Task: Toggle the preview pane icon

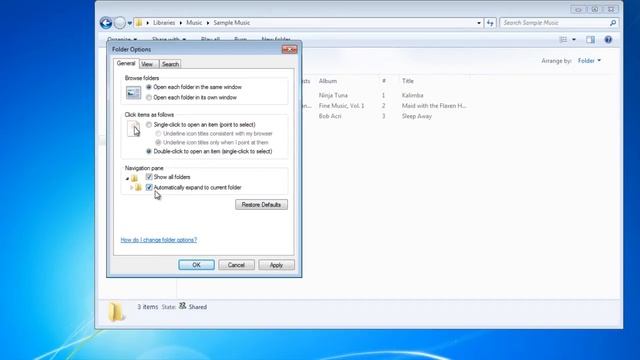Action: pos(591,40)
